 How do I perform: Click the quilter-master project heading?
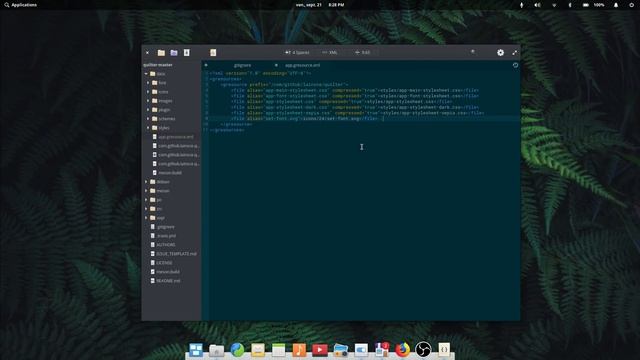[x=158, y=65]
